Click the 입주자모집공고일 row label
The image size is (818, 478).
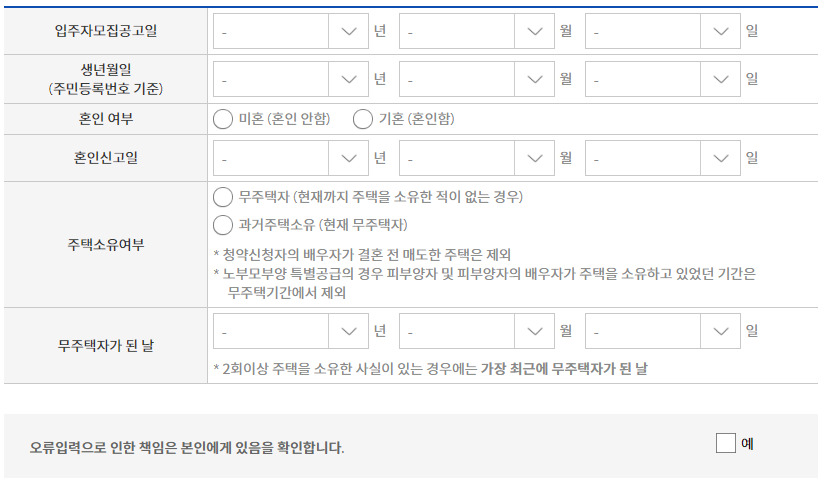[x=106, y=31]
